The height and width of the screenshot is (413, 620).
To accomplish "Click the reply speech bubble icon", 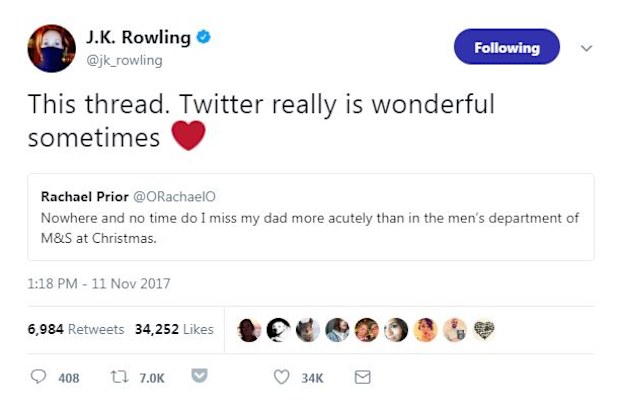I will point(38,377).
